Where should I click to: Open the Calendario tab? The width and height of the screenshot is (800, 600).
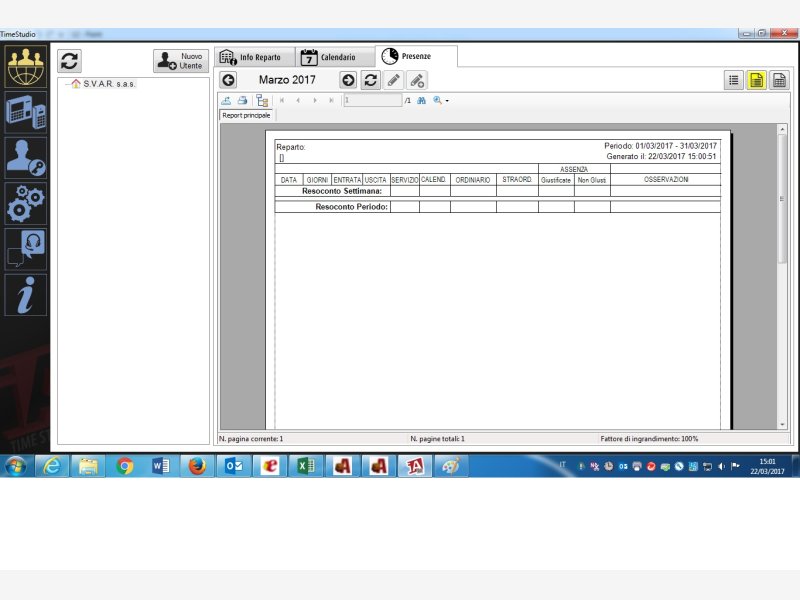[x=329, y=57]
